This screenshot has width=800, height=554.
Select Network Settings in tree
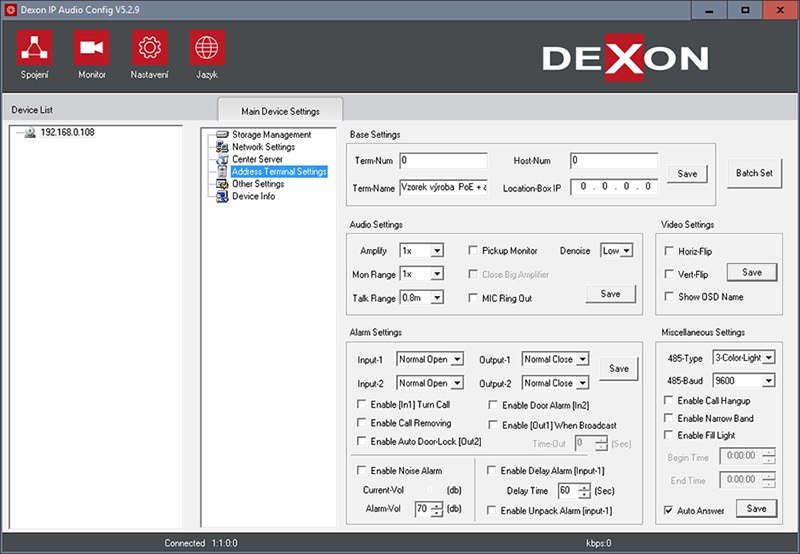pos(263,147)
